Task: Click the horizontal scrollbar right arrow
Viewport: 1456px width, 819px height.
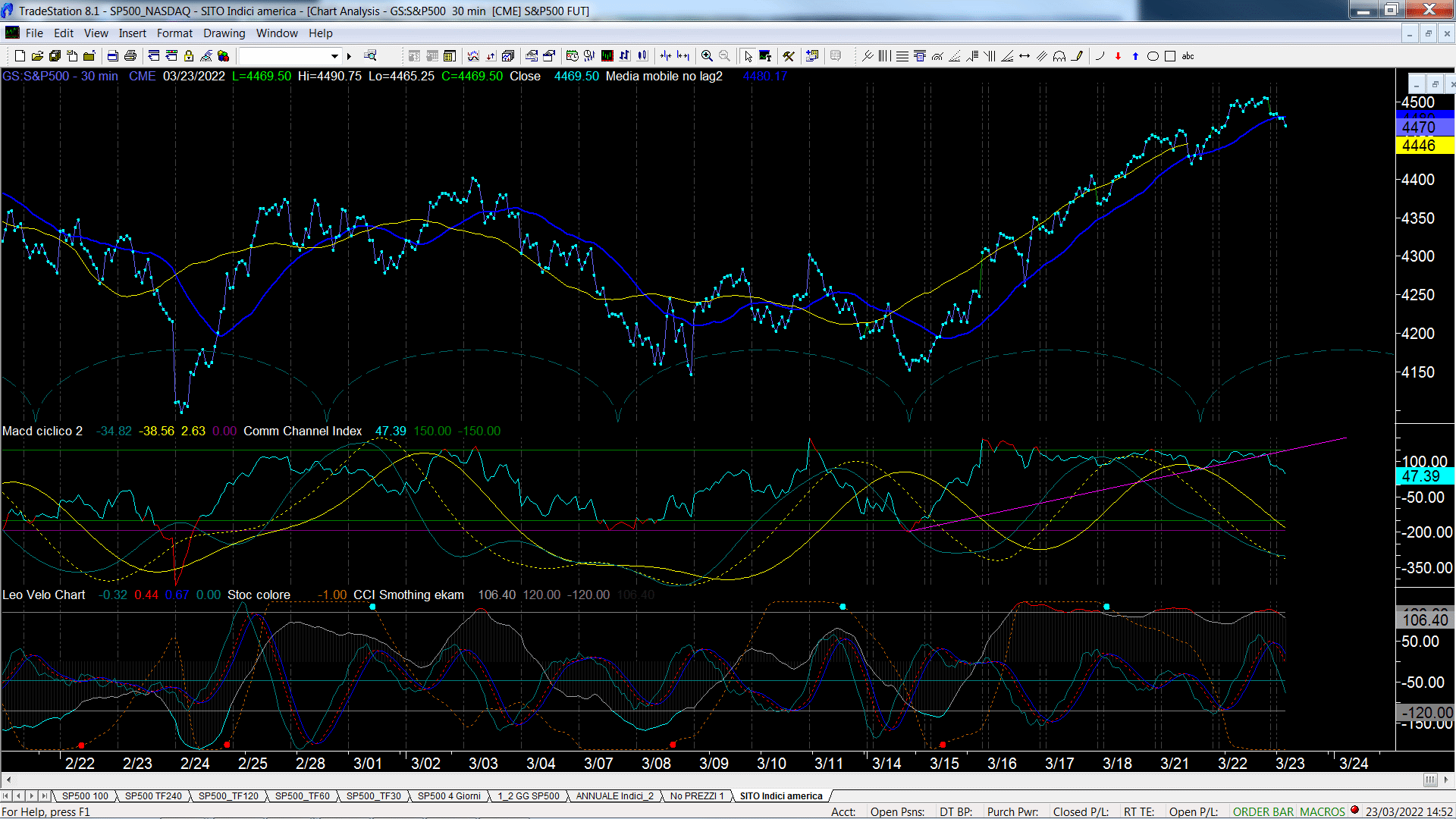Action: tap(1446, 780)
